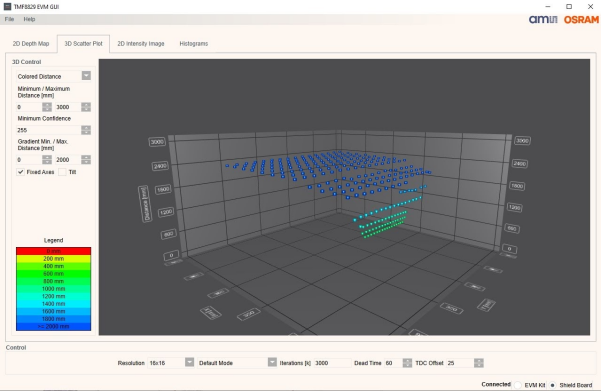
Task: Select the 3D Scatter Plot tab
Action: tap(83, 44)
